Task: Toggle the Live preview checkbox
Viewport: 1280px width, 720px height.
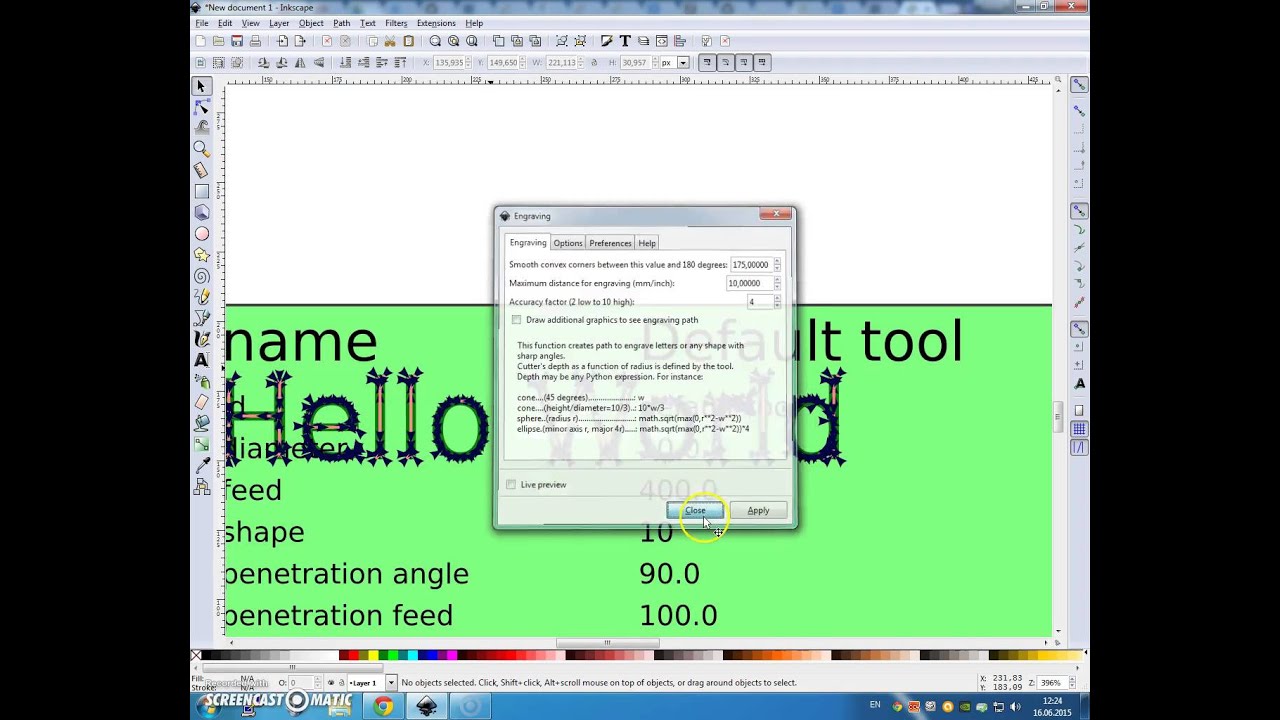Action: [511, 485]
